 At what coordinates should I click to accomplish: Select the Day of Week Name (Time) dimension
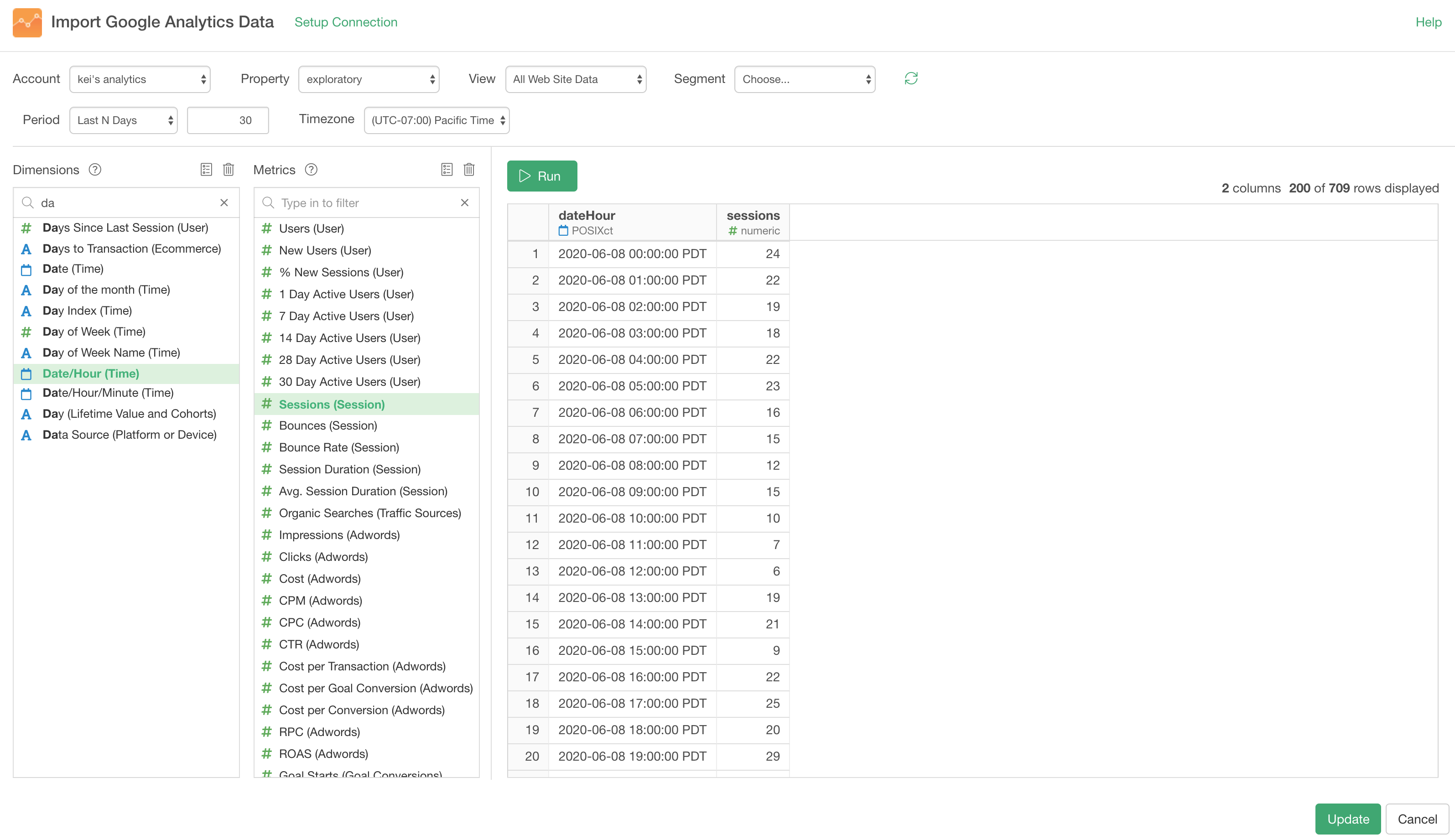click(126, 353)
